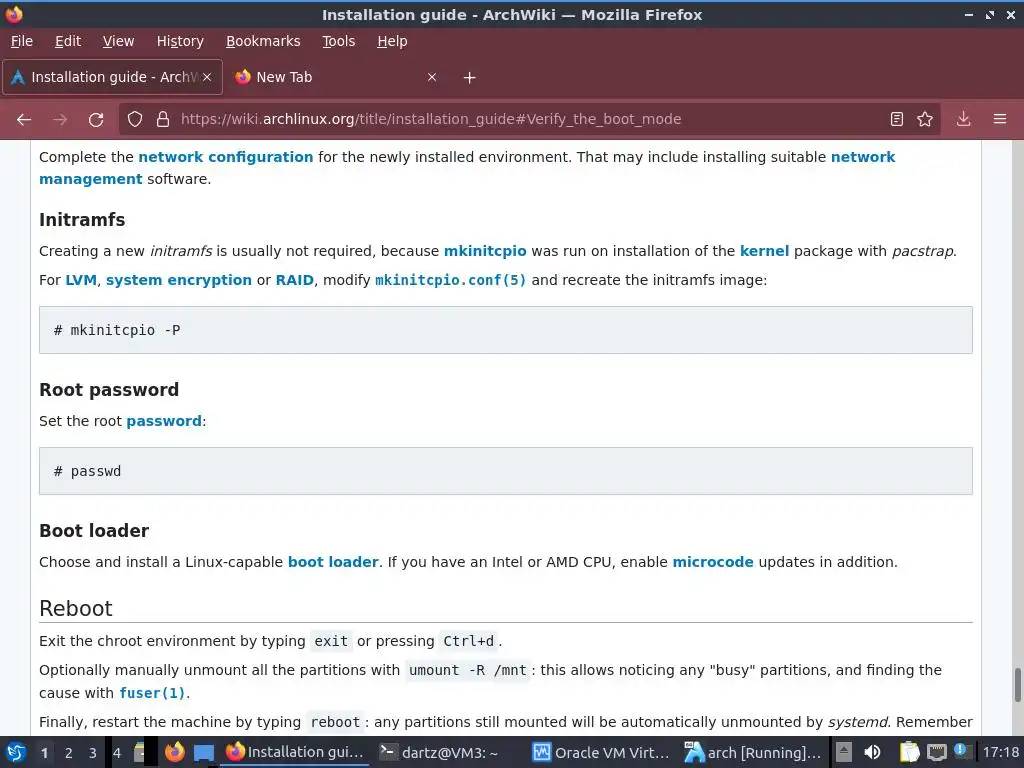1024x768 pixels.
Task: Click the Reboot section heading
Action: click(x=76, y=609)
